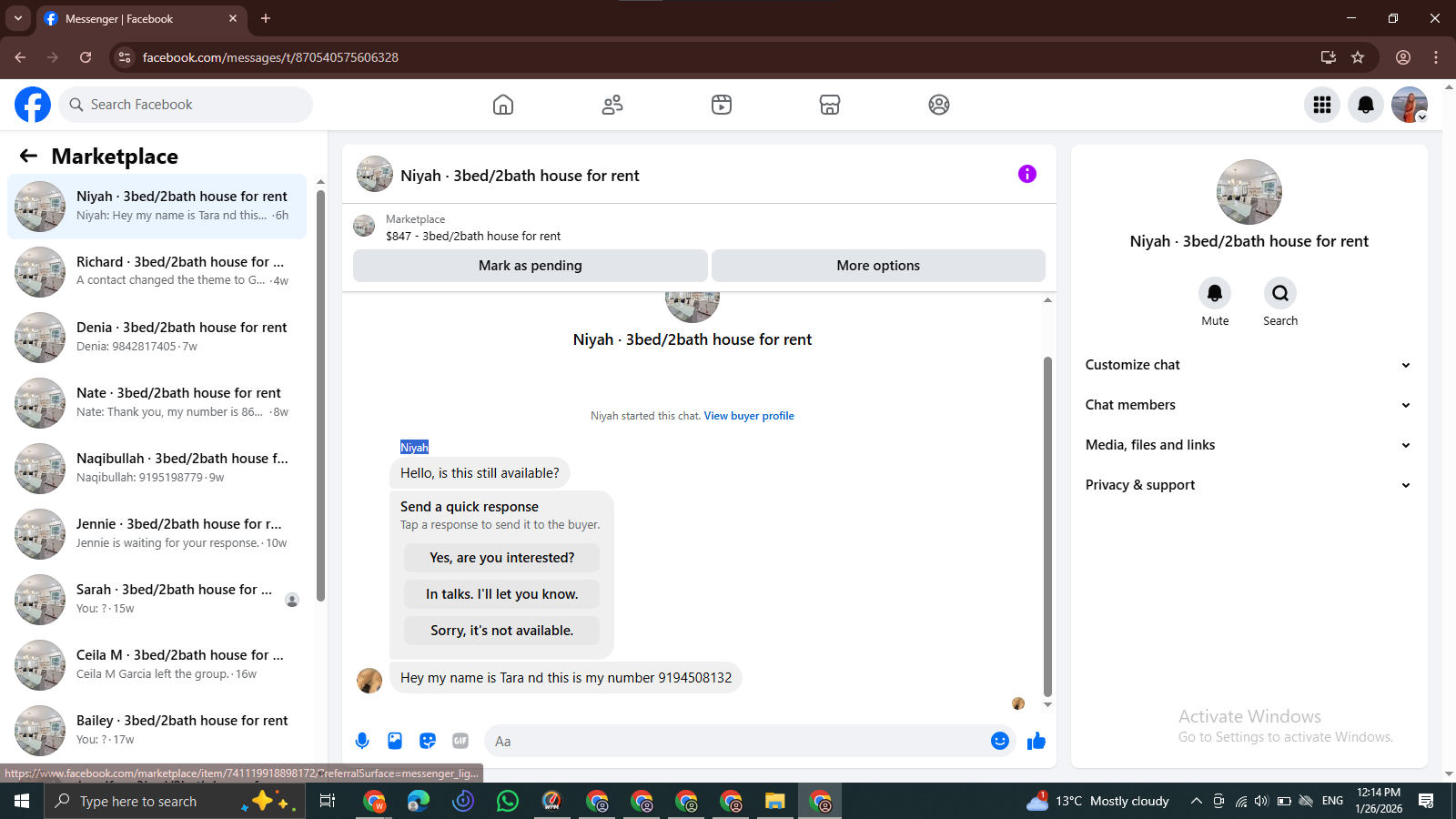Open Bailey conversation in list

[157, 730]
